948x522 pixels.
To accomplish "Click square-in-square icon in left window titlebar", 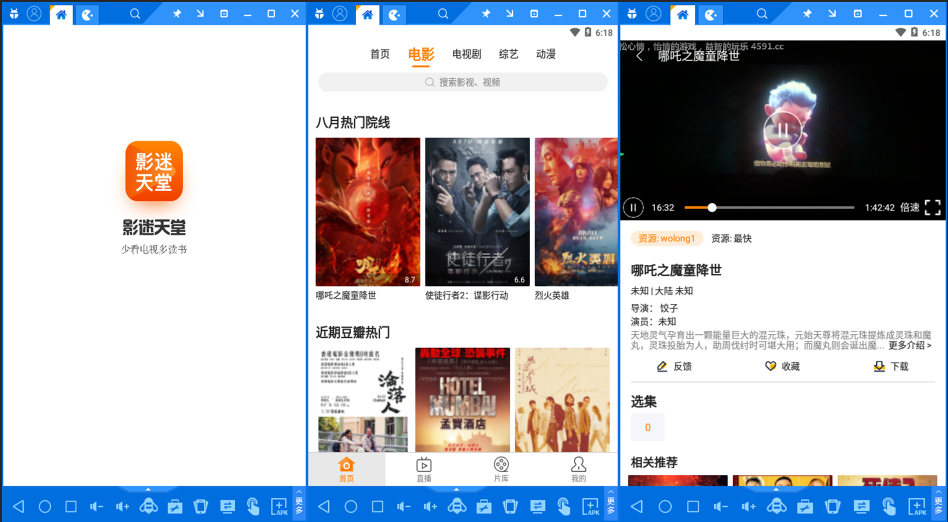I will click(x=224, y=13).
